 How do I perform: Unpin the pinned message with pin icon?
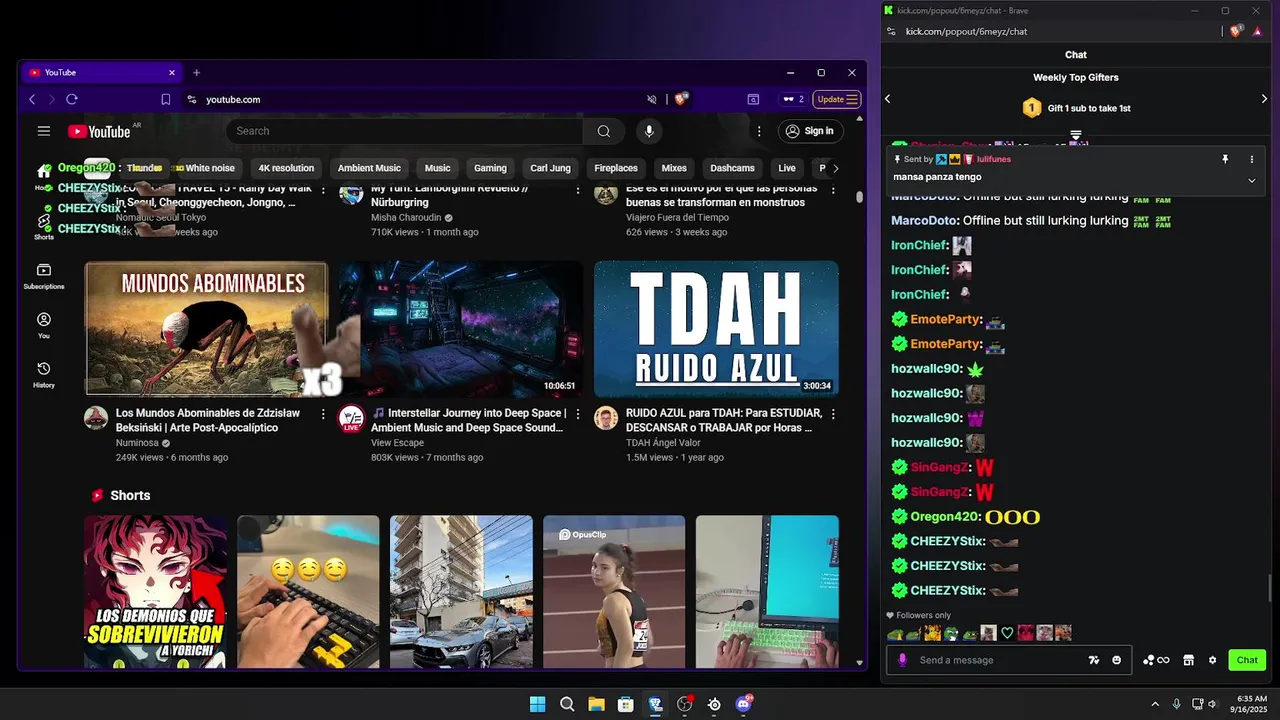tap(1225, 159)
